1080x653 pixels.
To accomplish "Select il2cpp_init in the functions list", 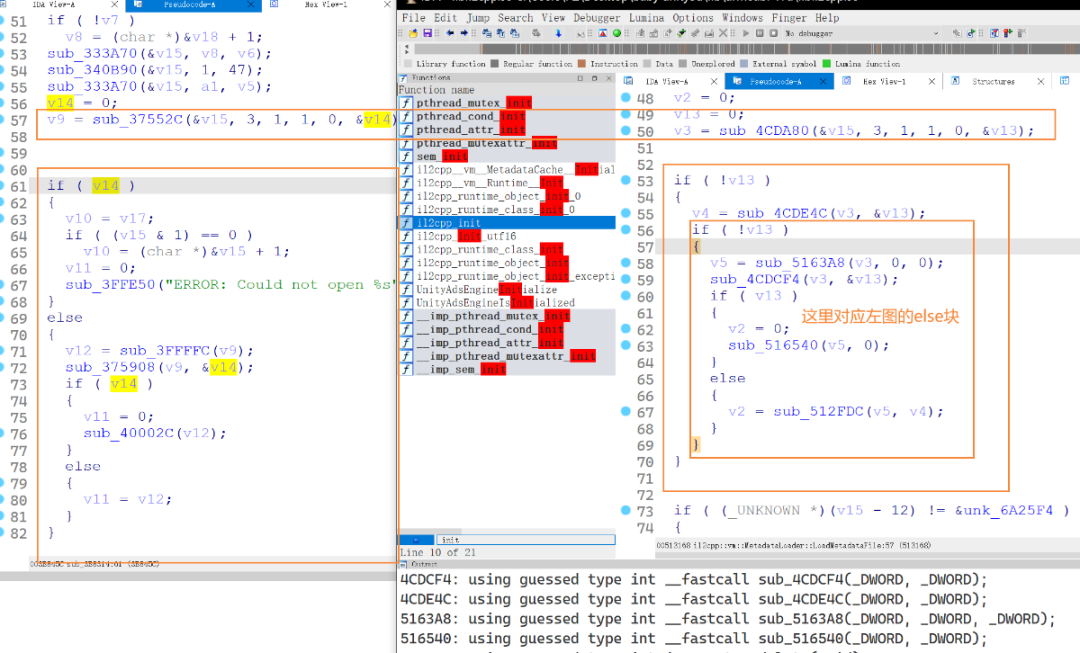I will (x=507, y=223).
